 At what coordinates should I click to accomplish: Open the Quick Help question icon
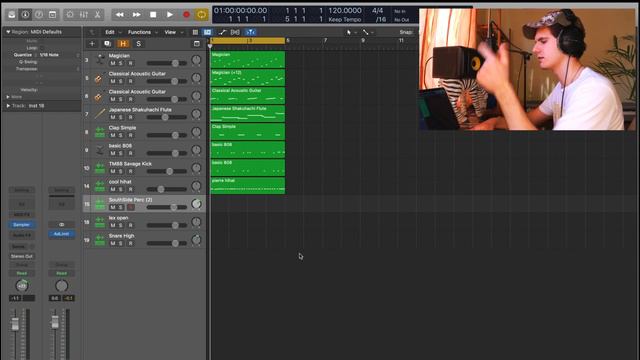click(39, 15)
